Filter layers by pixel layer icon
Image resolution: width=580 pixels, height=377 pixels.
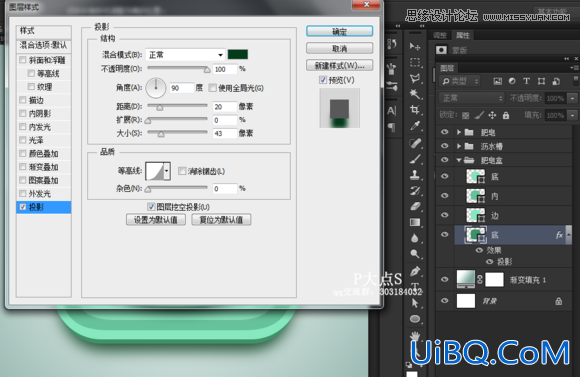[x=498, y=81]
